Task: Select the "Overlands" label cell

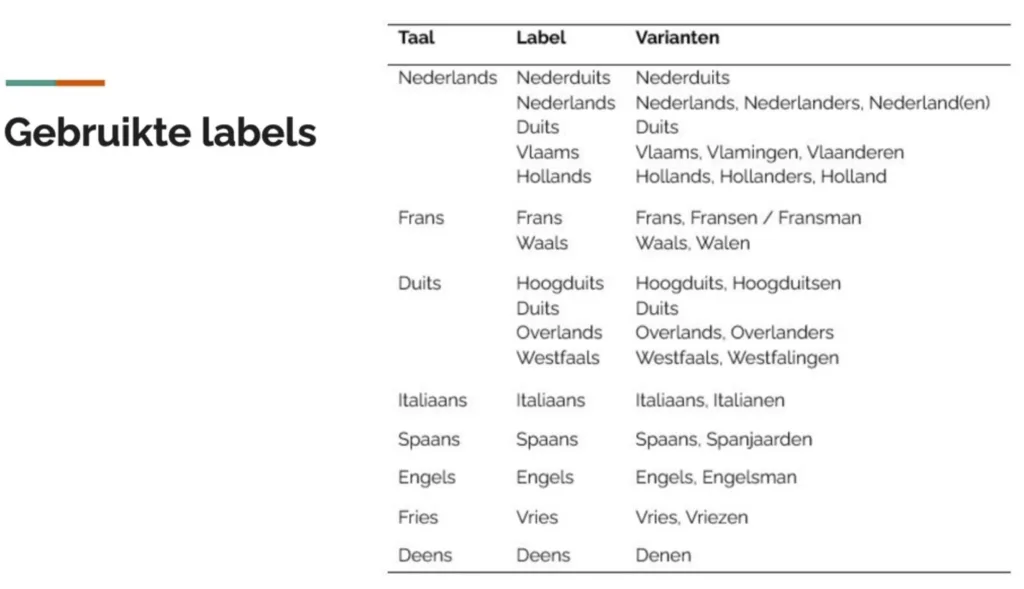Action: point(559,333)
